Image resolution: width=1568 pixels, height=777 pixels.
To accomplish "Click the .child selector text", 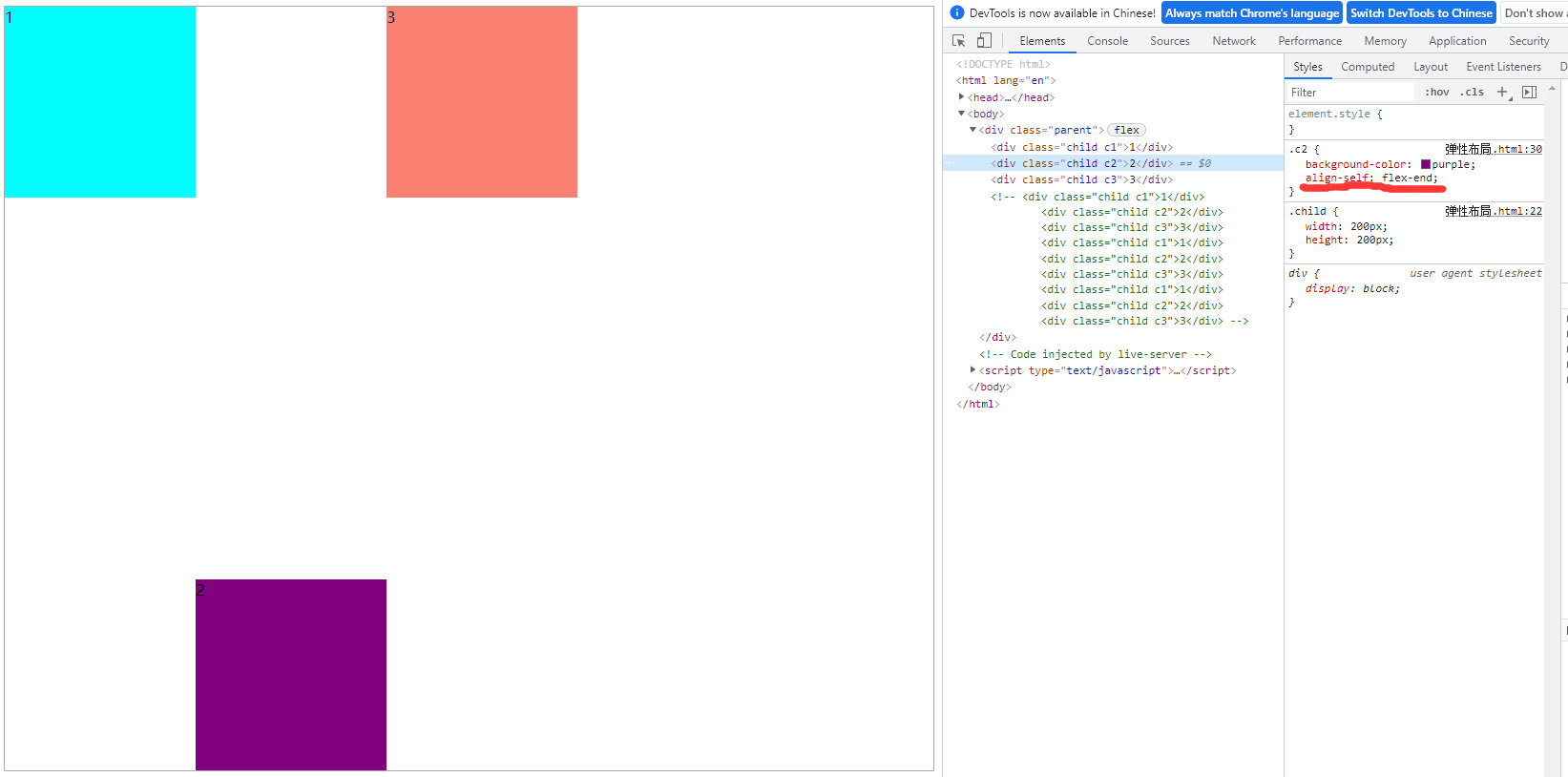I will [x=1307, y=211].
